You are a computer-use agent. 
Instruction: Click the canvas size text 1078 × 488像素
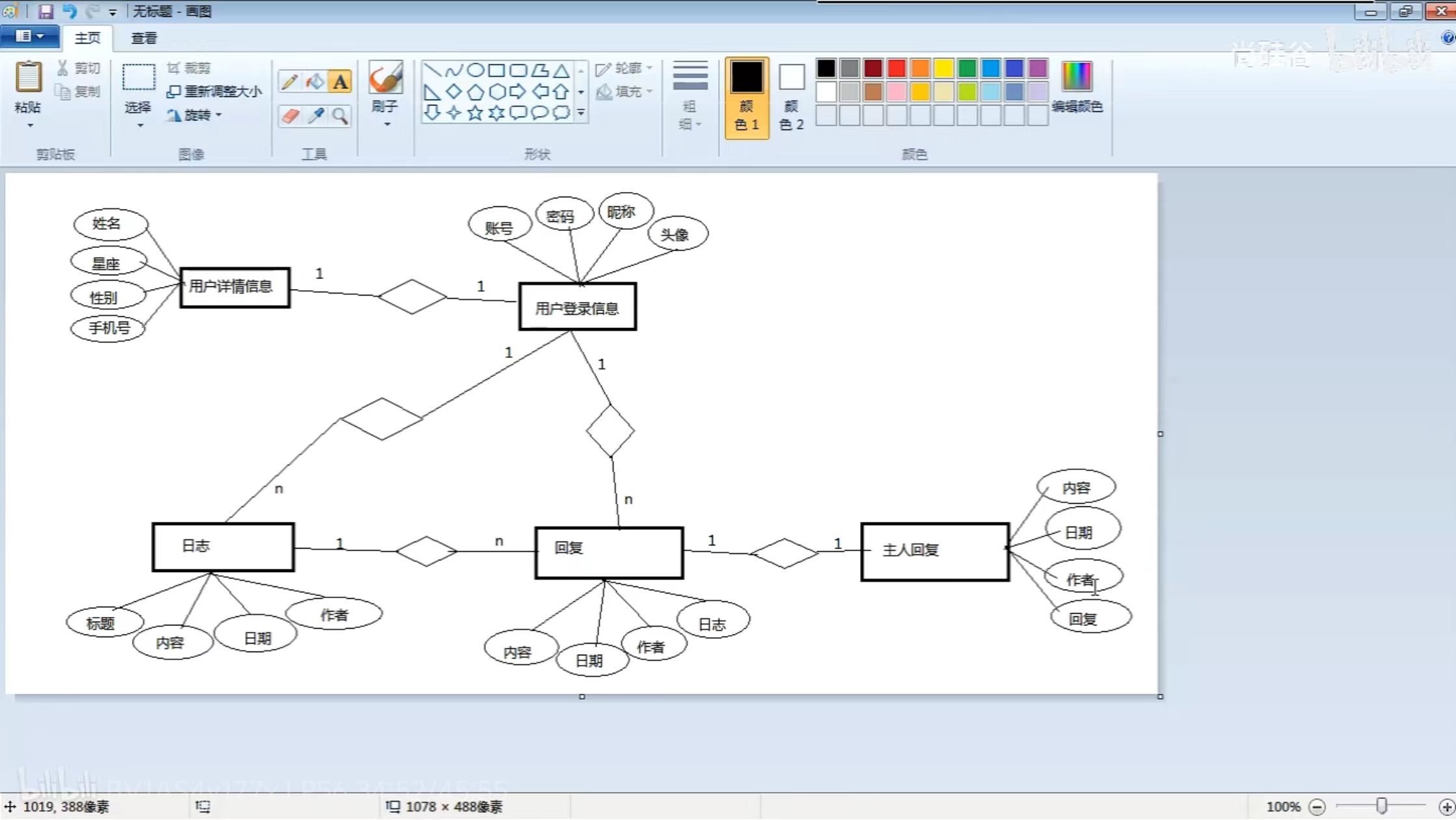pyautogui.click(x=454, y=807)
